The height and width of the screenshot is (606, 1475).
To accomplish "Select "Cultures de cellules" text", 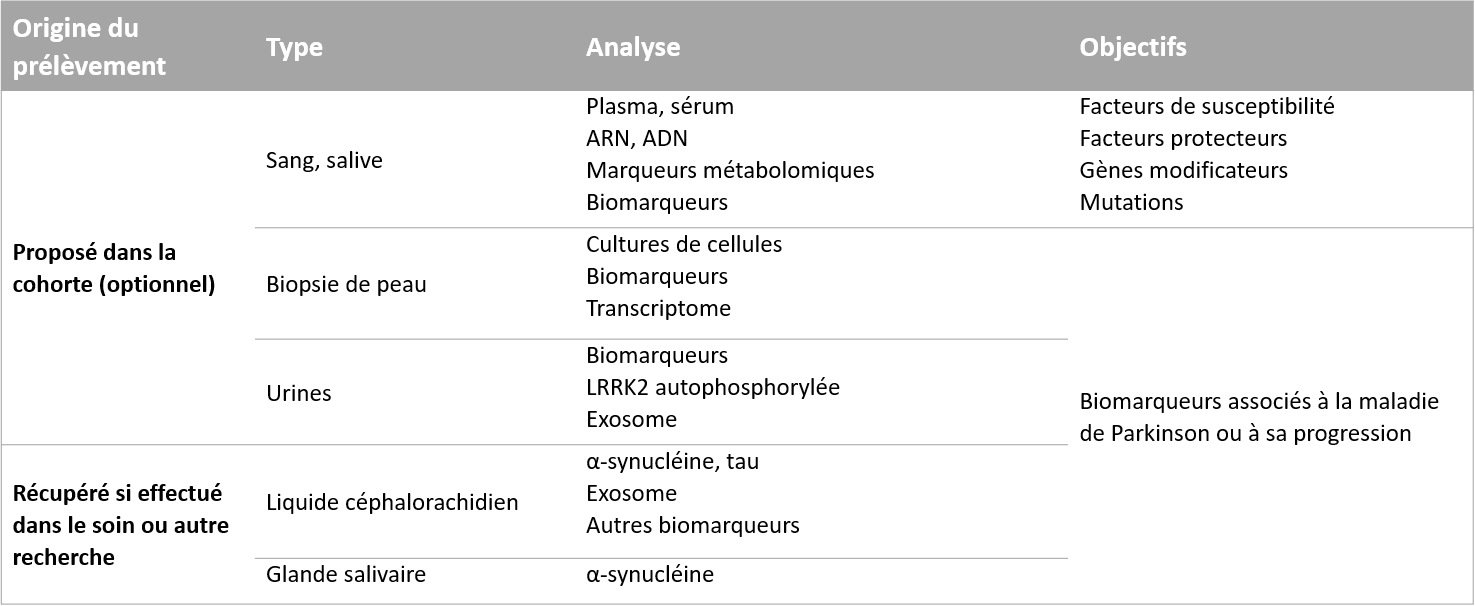I will [684, 244].
